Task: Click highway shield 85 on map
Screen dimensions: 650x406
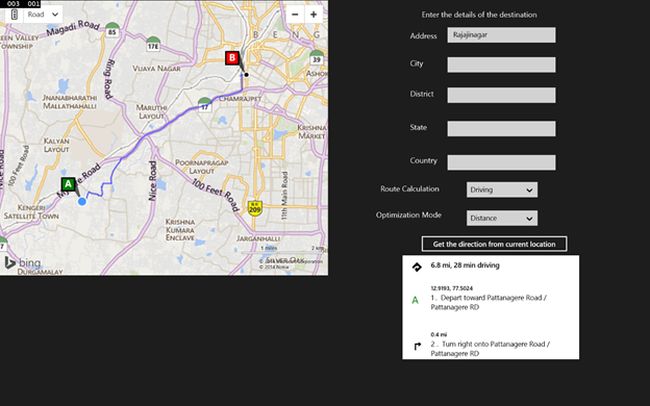Action: (x=112, y=30)
